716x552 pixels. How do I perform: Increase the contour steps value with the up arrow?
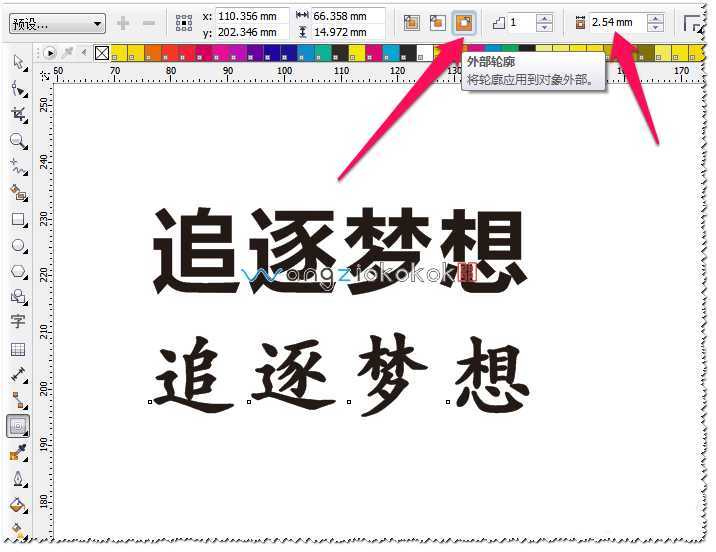pos(544,18)
